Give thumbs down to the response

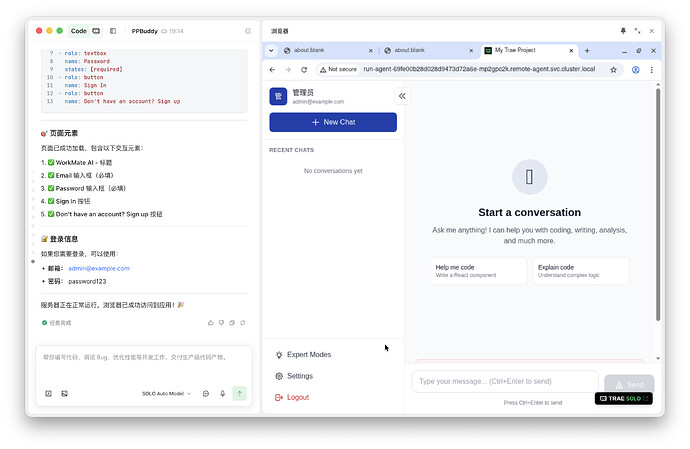(221, 323)
